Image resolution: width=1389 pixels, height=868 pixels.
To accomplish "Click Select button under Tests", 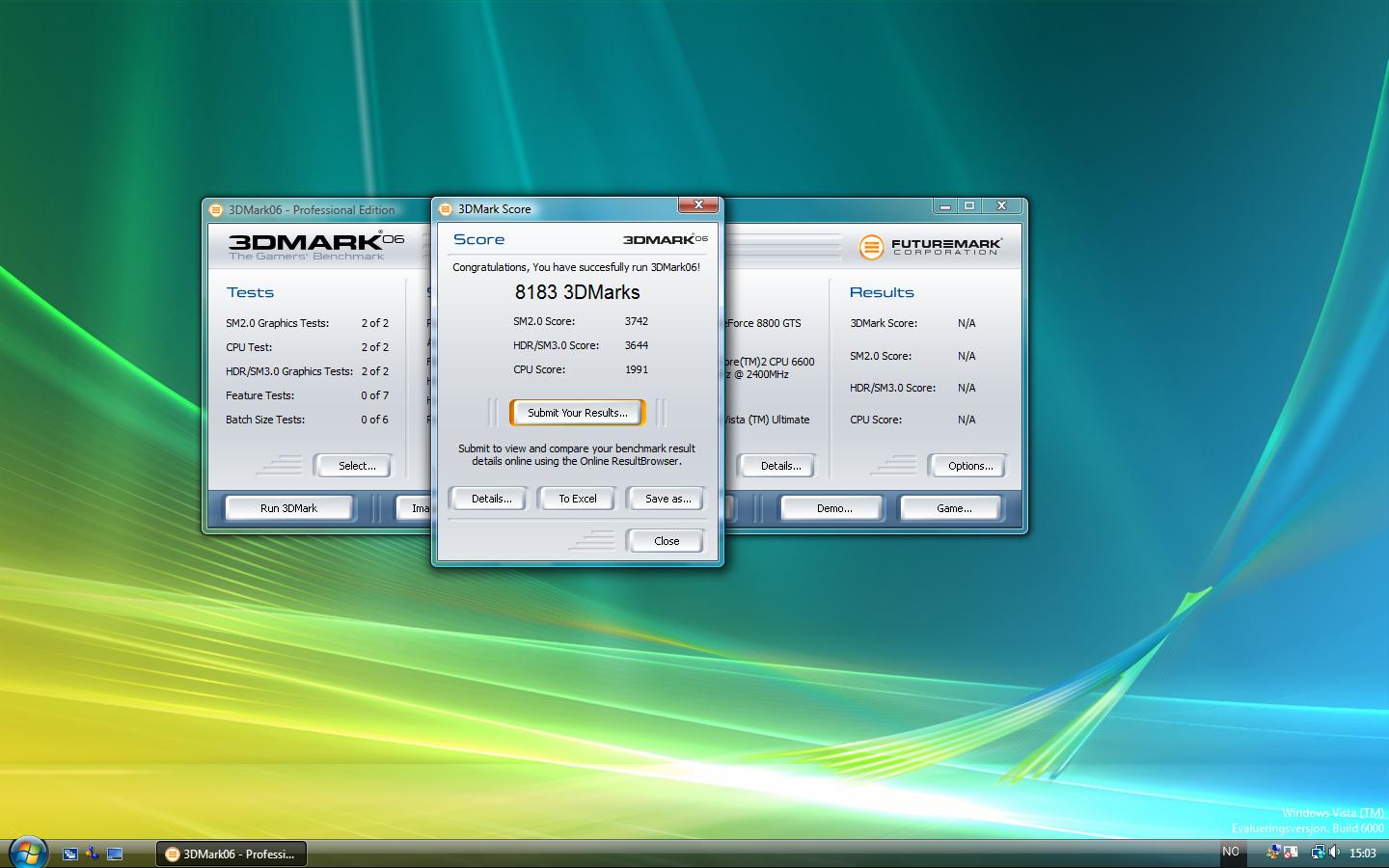I will point(356,466).
